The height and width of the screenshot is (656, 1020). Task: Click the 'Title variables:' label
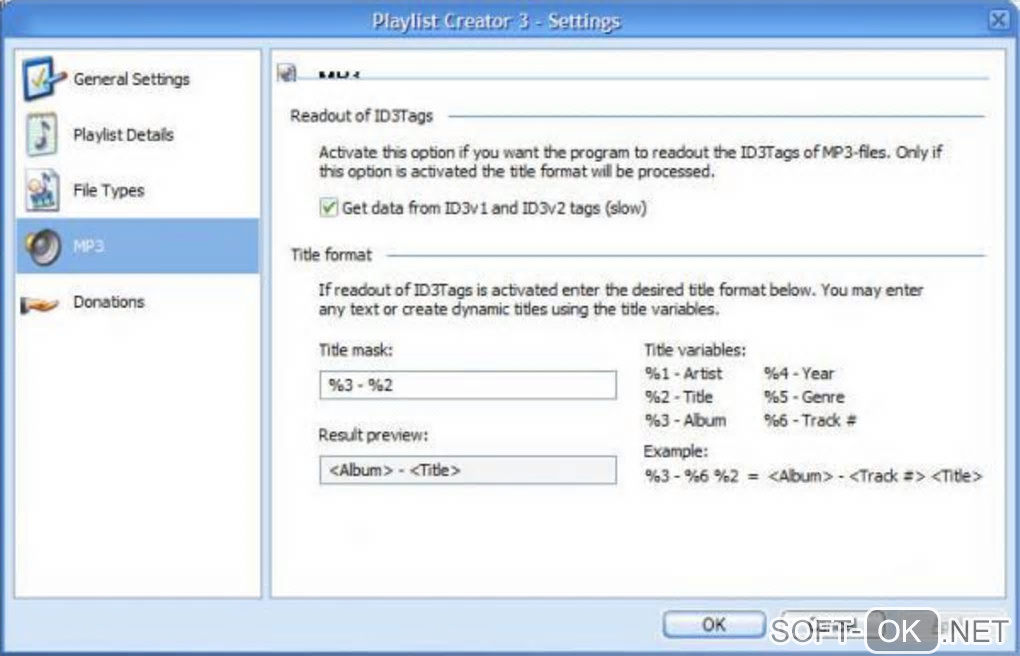pyautogui.click(x=695, y=350)
